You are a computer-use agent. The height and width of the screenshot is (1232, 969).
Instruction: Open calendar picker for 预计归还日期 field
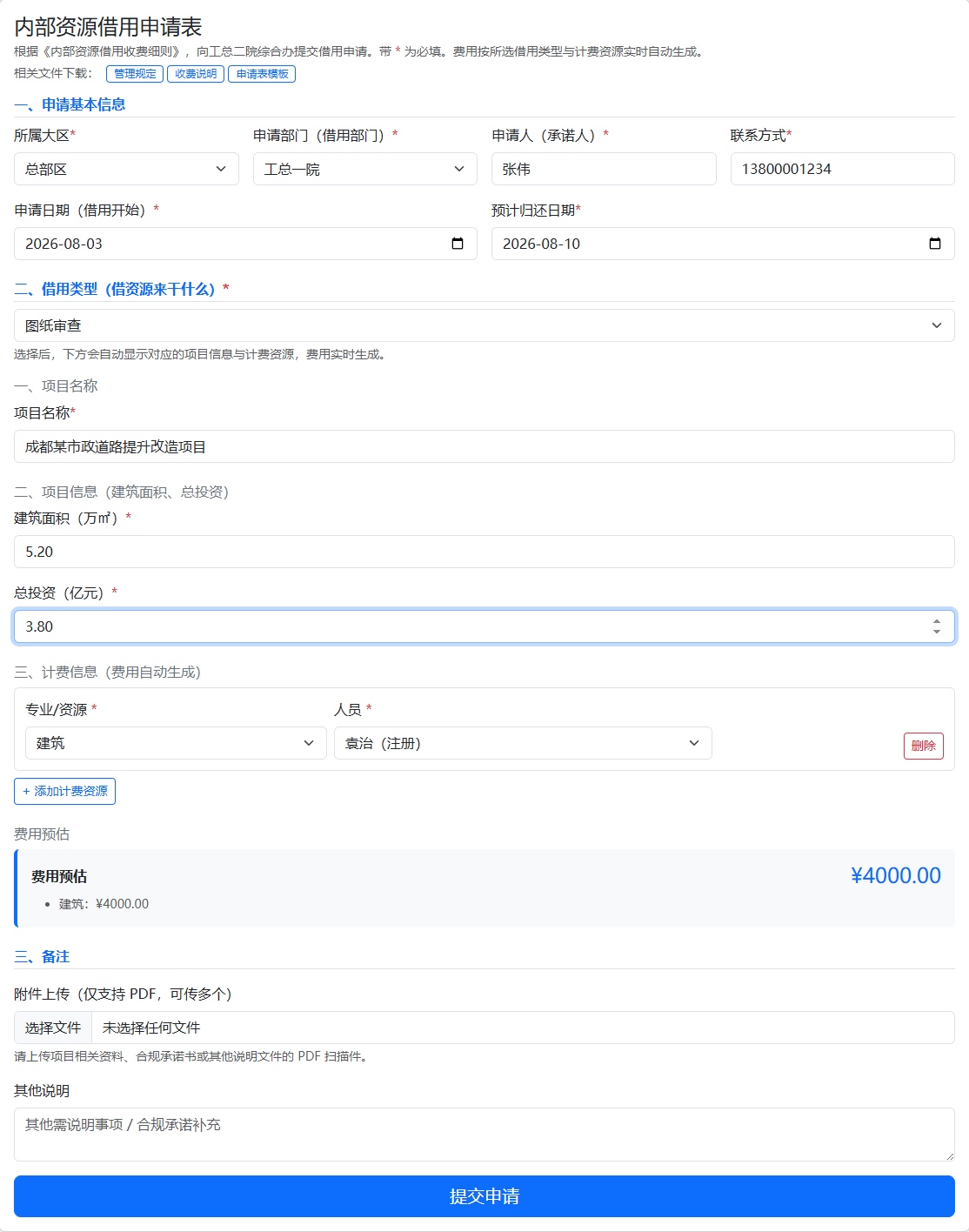tap(935, 244)
